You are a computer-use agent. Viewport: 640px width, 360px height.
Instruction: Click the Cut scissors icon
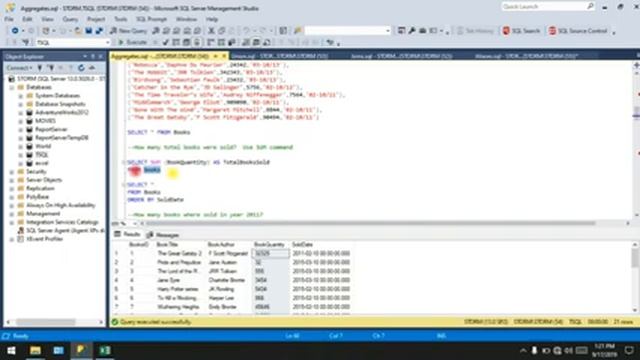[x=211, y=31]
